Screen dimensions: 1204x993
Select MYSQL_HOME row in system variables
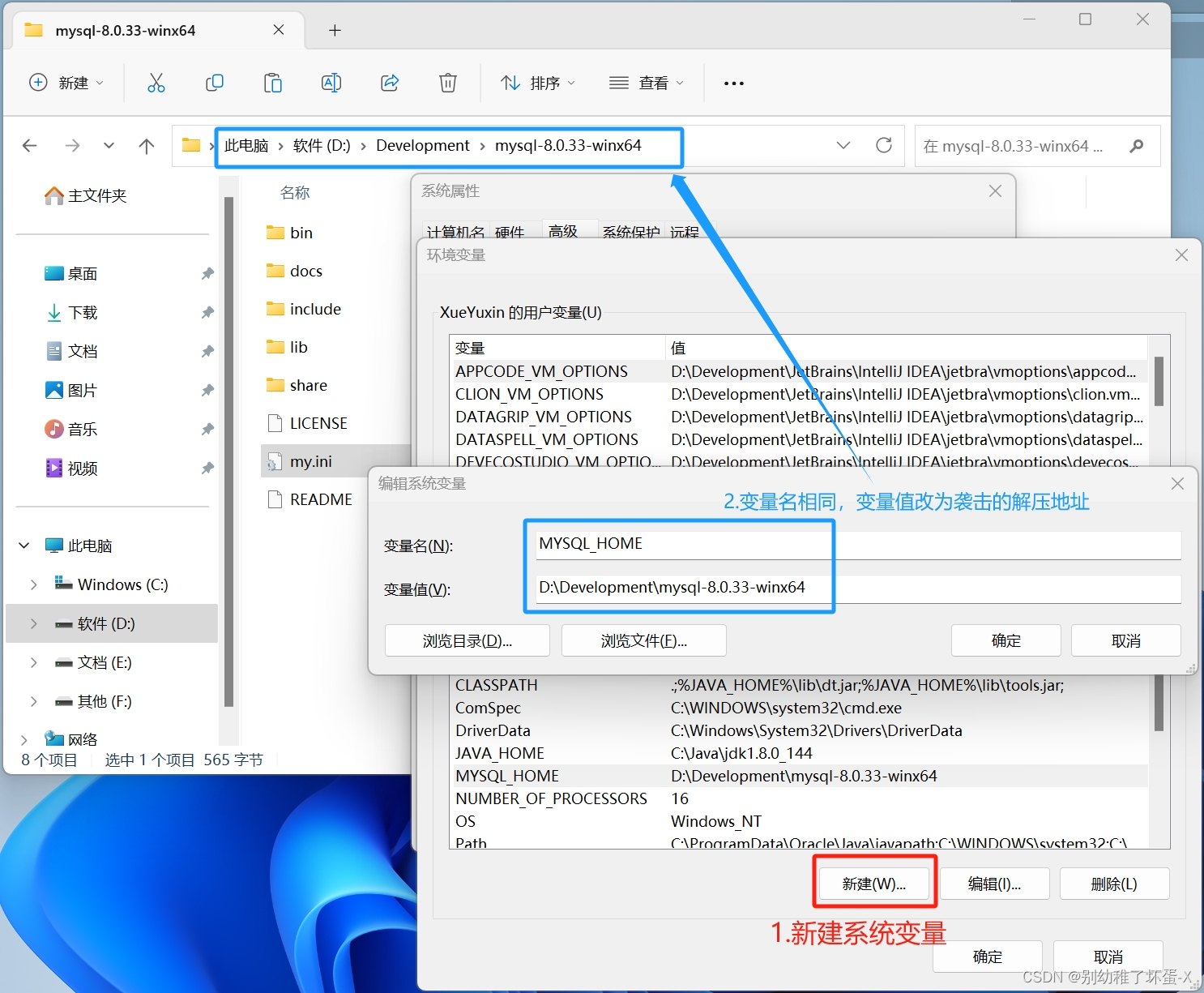tap(799, 776)
